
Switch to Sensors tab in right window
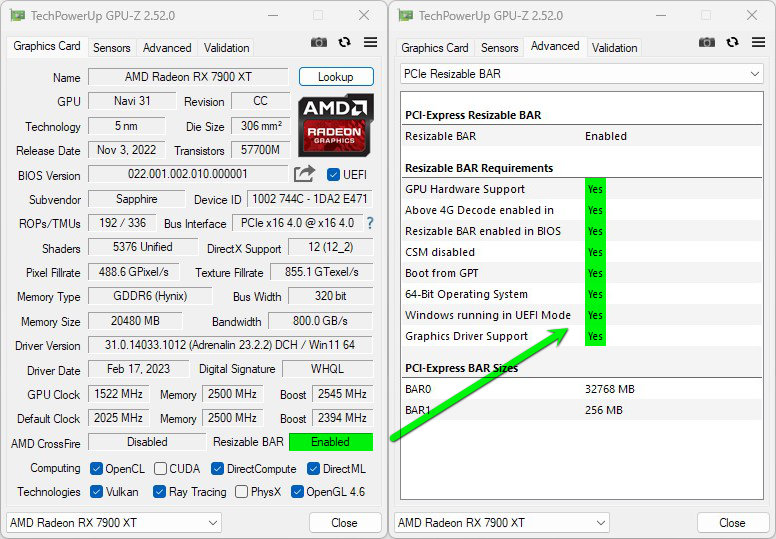pyautogui.click(x=499, y=48)
